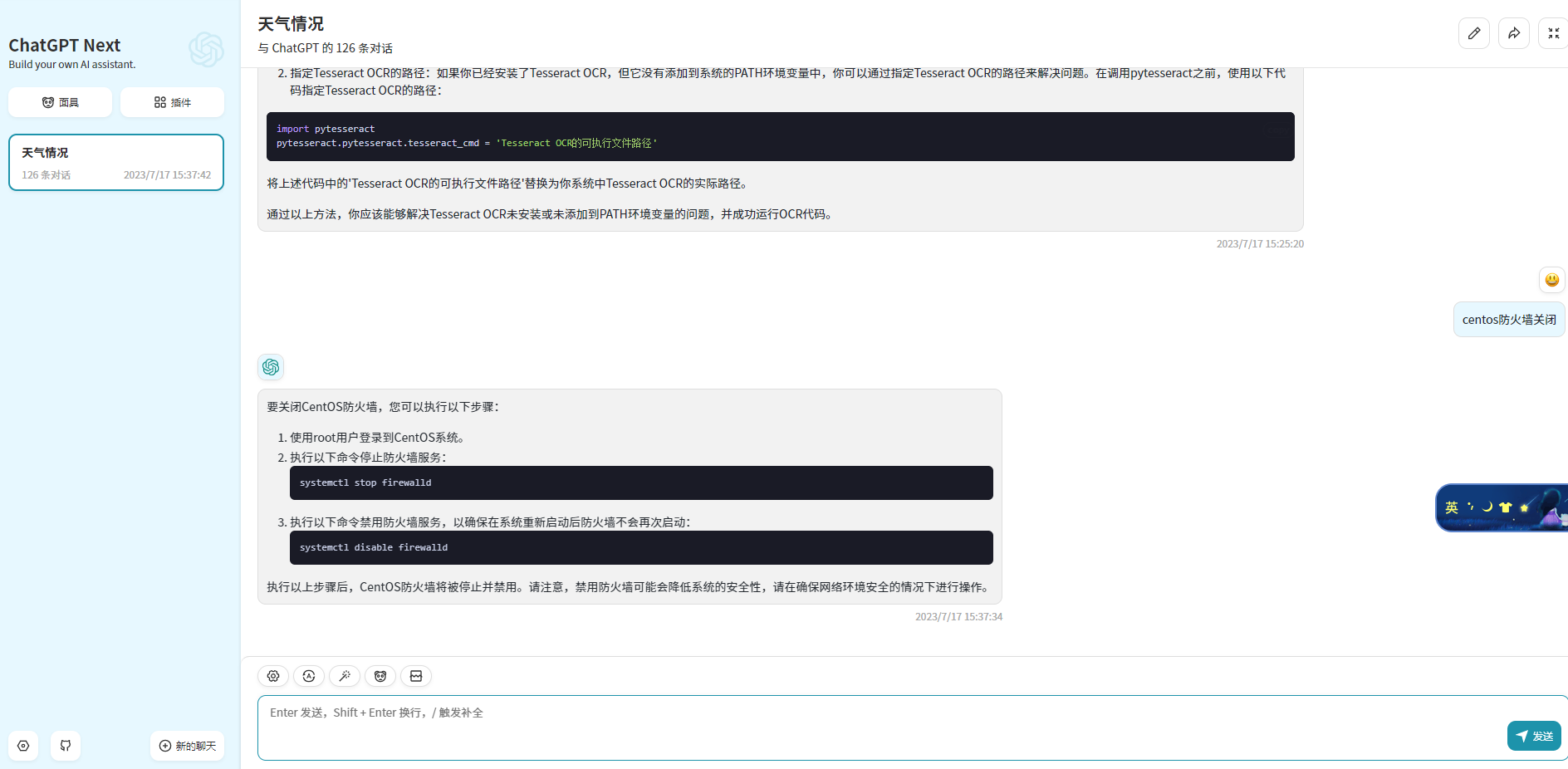Click the exit fullscreen icon in the header
Viewport: 1568px width, 769px height.
click(1553, 33)
